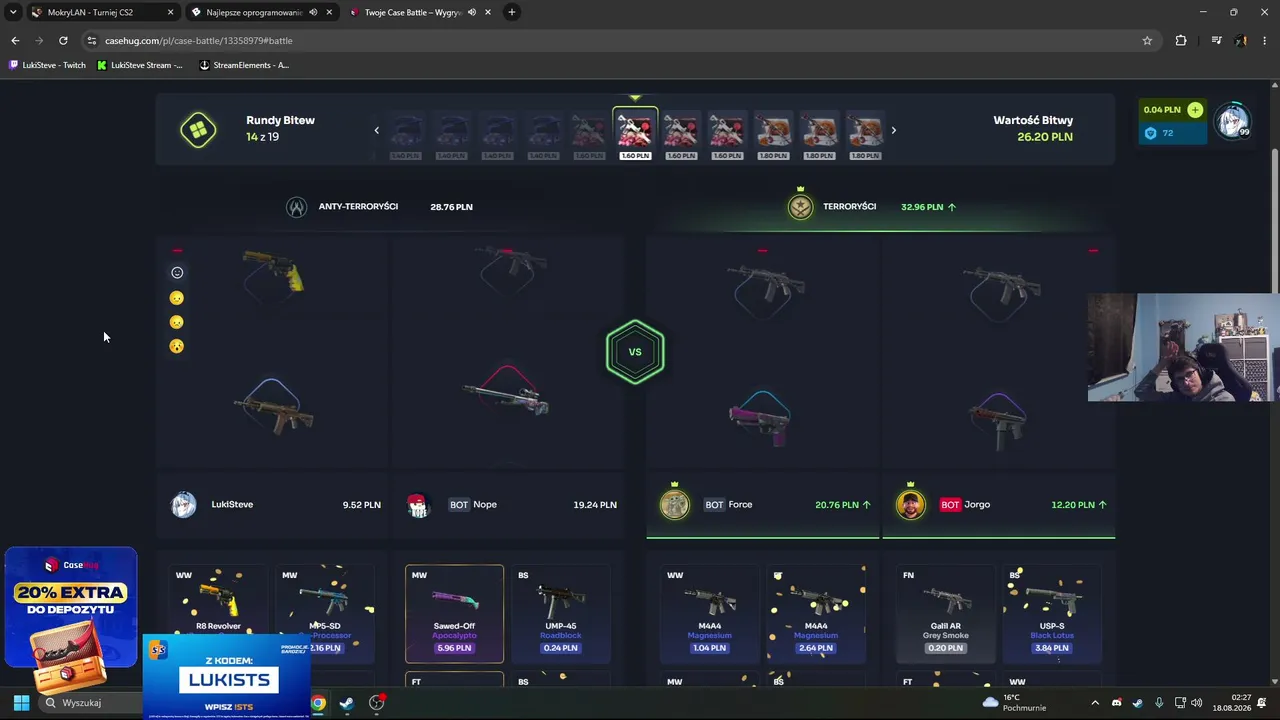Open the emoji reaction picker outline smiley
Viewport: 1280px width, 720px height.
pyautogui.click(x=177, y=273)
